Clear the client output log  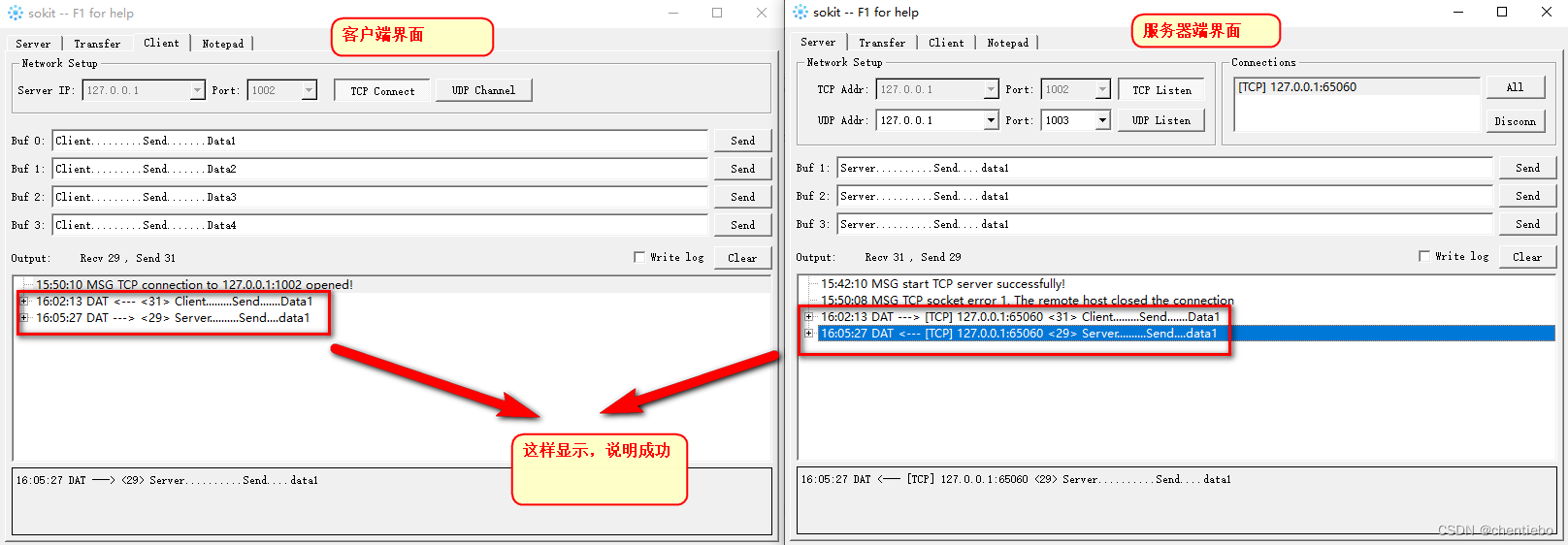pos(742,258)
